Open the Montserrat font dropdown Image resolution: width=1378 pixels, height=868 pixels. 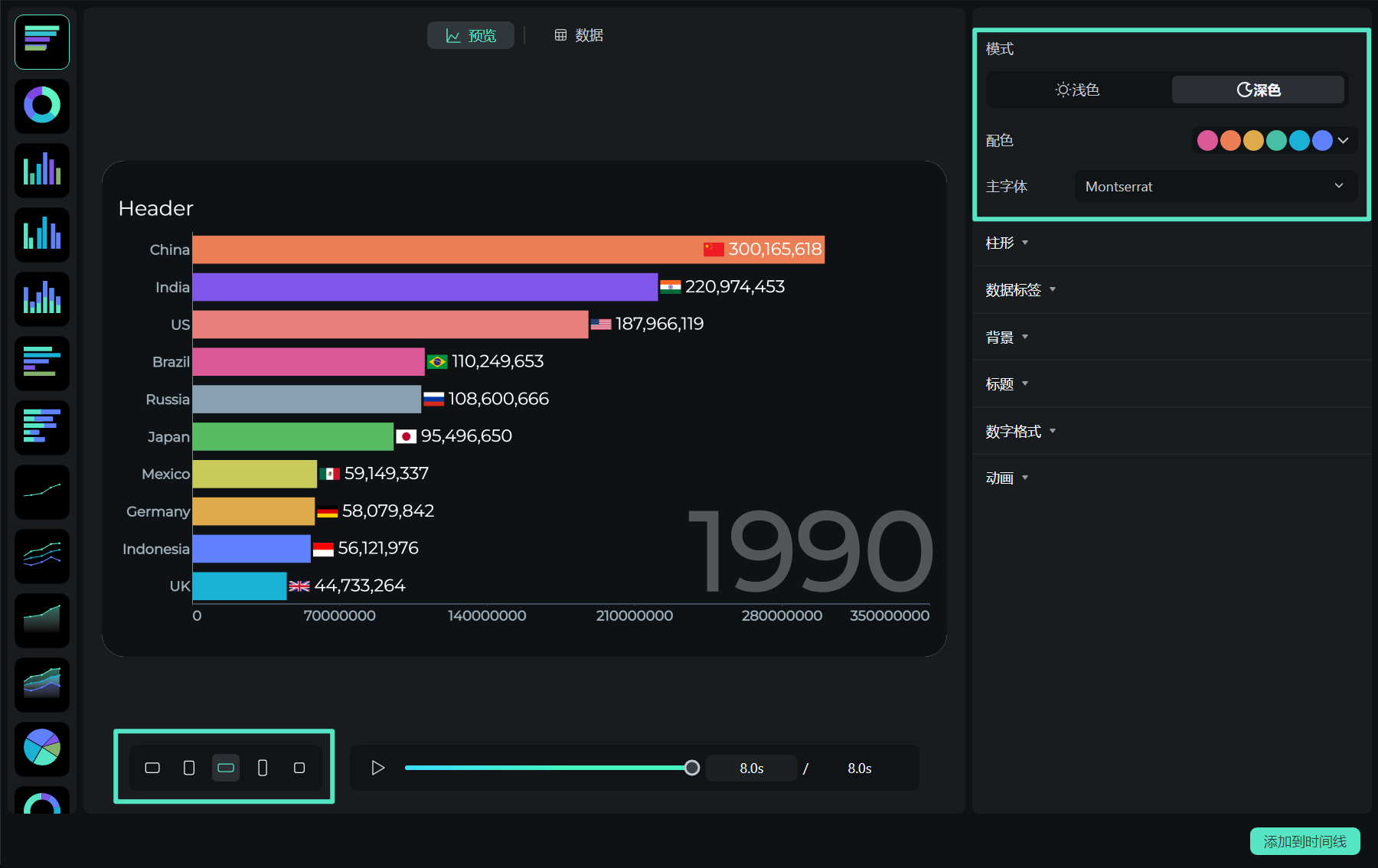[x=1215, y=186]
